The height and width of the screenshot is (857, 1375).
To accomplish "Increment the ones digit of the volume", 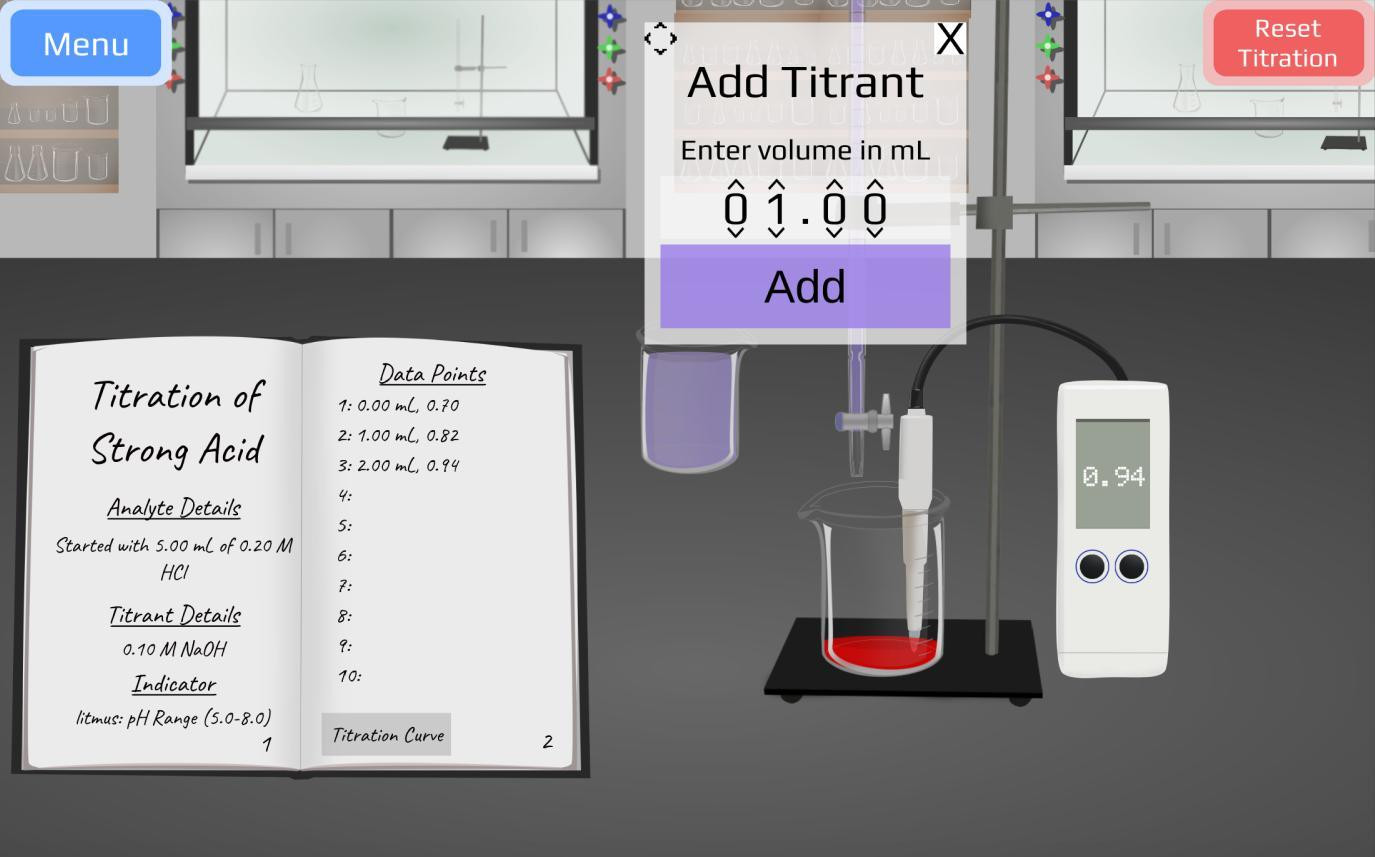I will coord(775,185).
